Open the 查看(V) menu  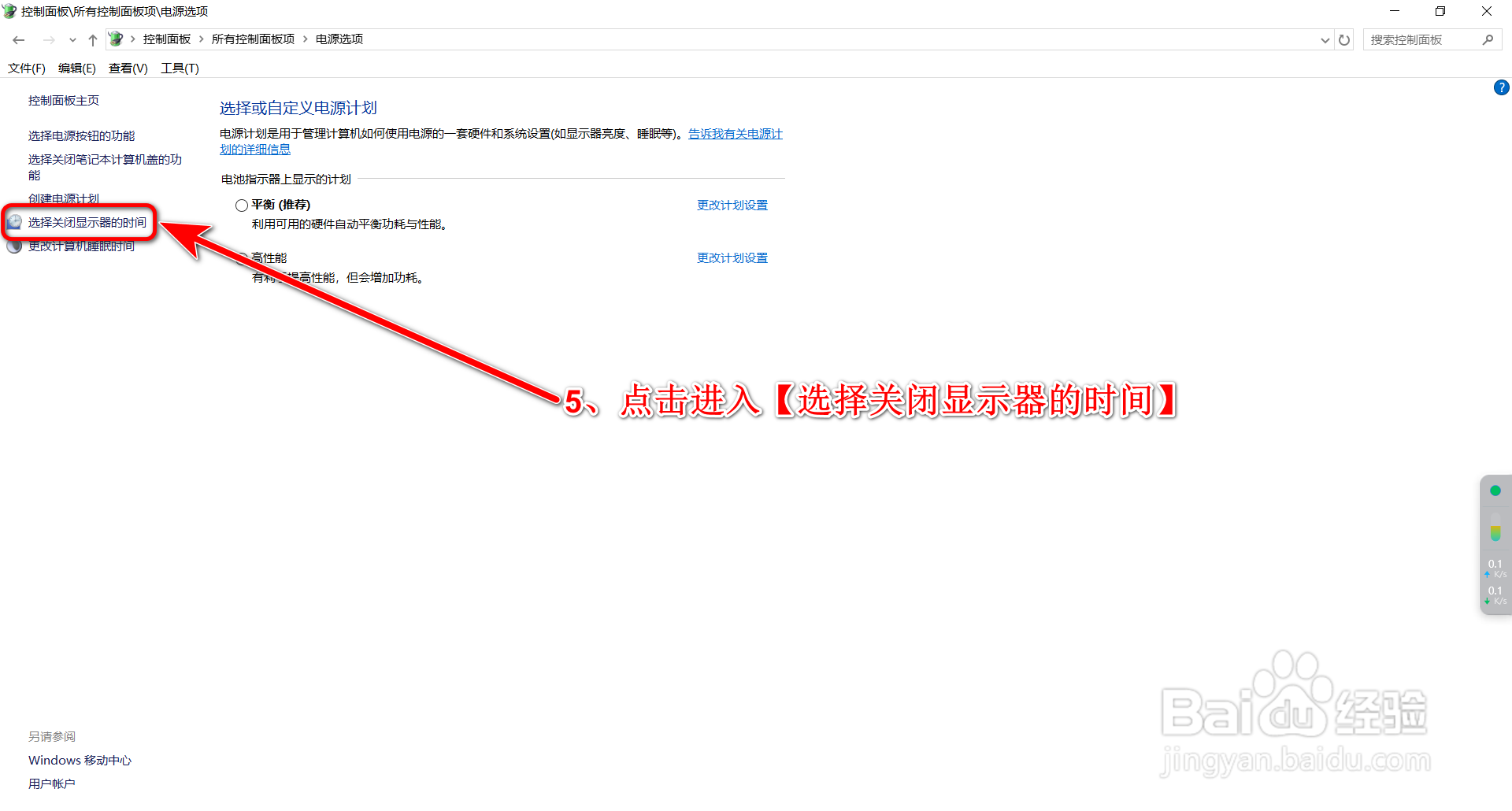tap(128, 69)
